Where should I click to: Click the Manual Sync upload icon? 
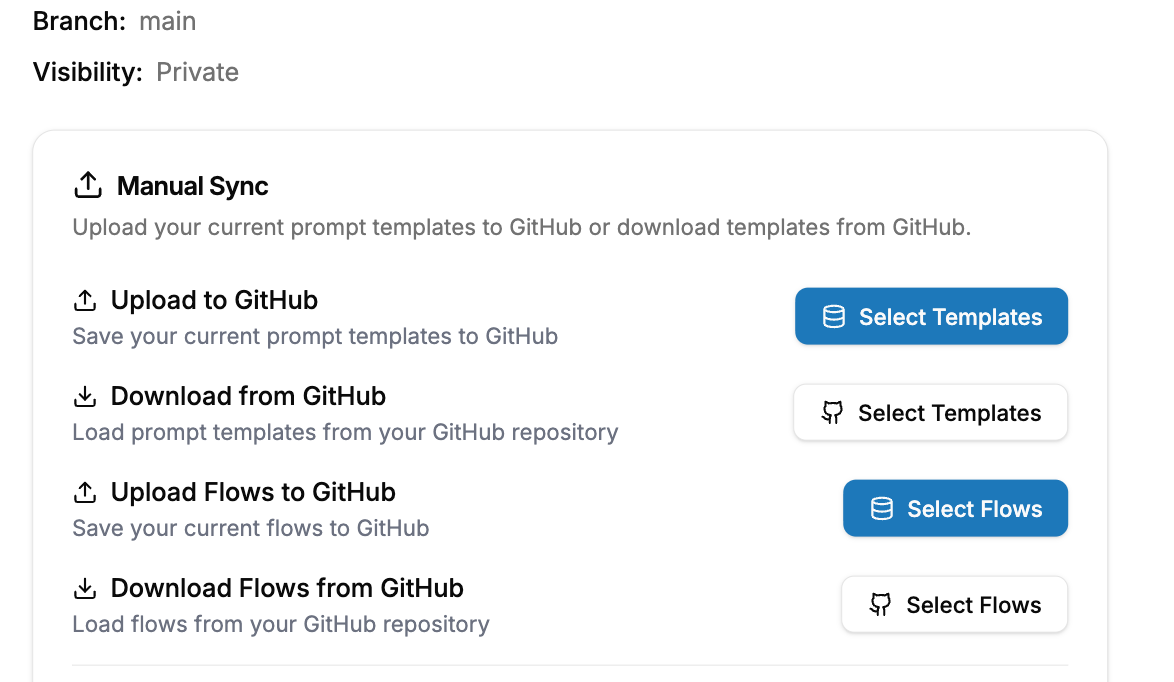coord(88,186)
